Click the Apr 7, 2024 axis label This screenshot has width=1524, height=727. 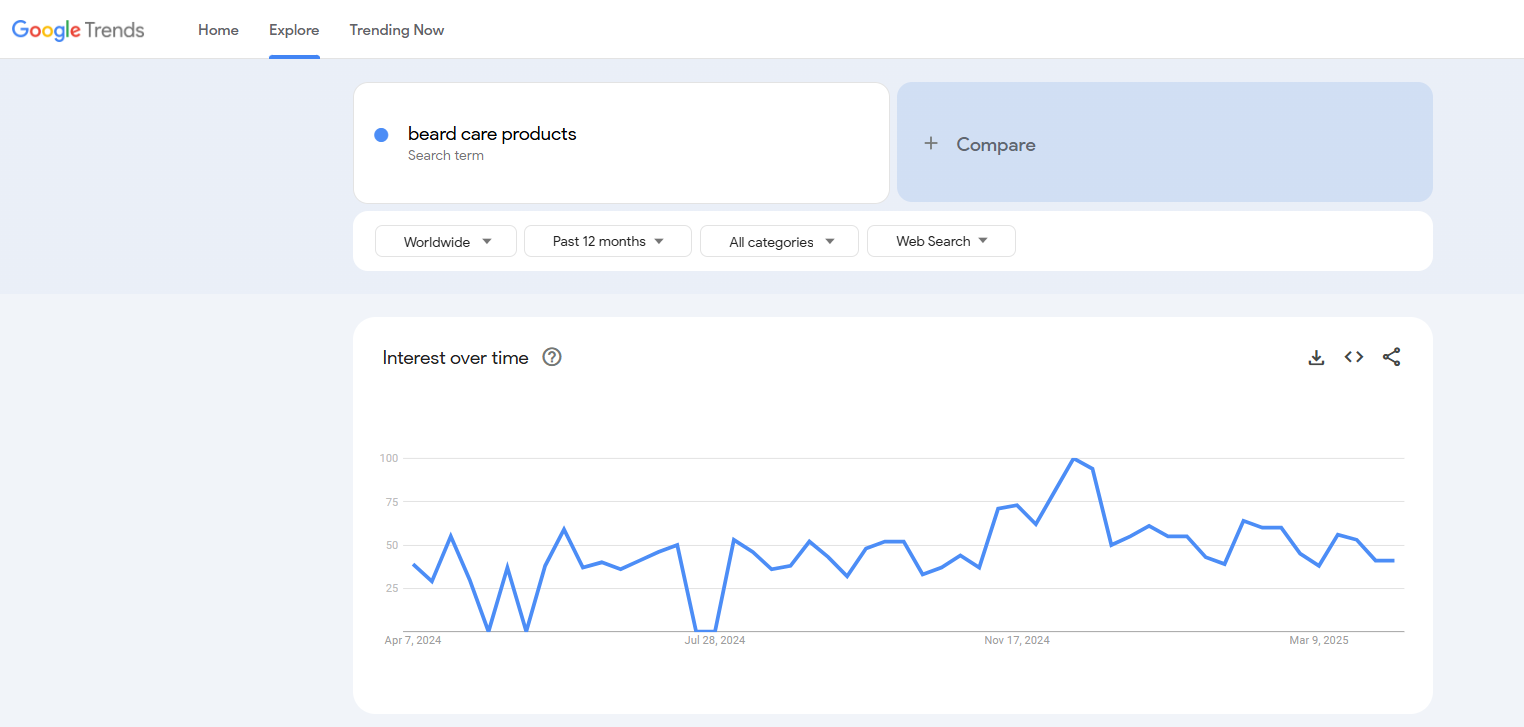(413, 640)
